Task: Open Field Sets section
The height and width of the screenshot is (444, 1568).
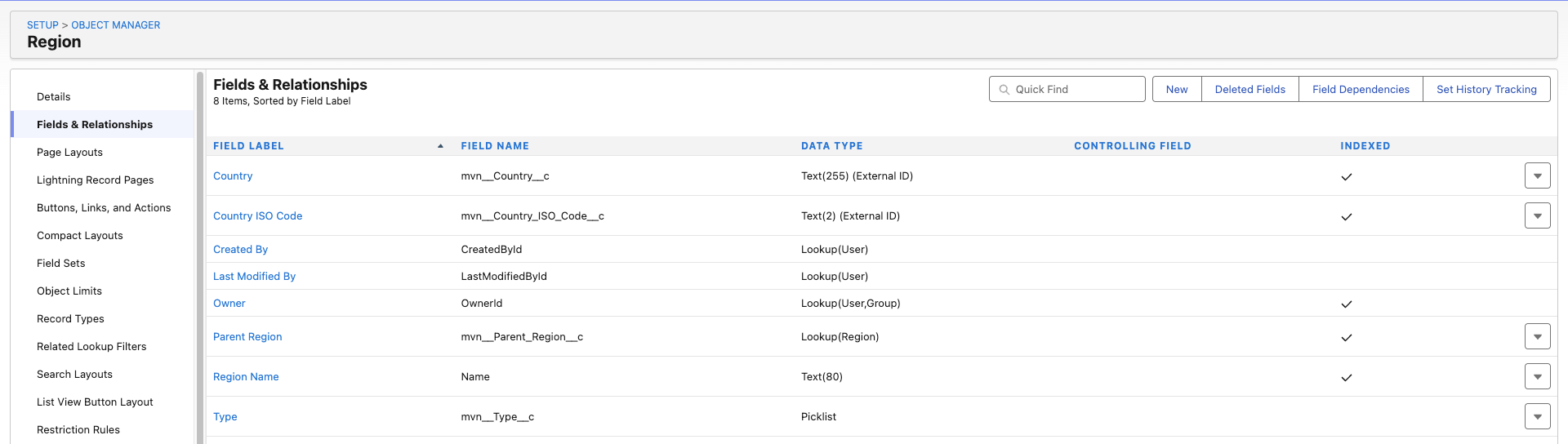Action: coord(102,263)
